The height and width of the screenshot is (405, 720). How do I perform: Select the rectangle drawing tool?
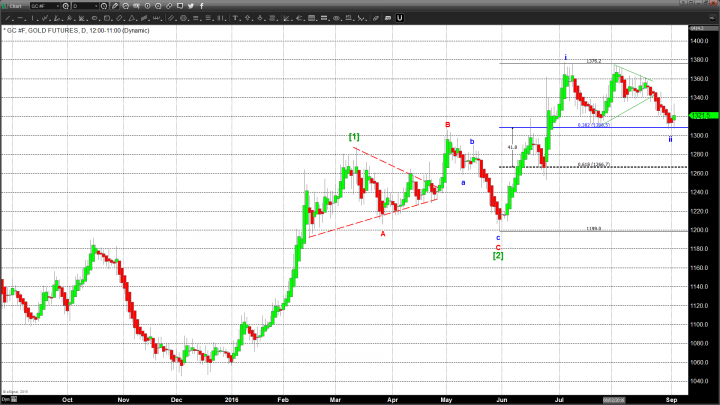coord(107,18)
